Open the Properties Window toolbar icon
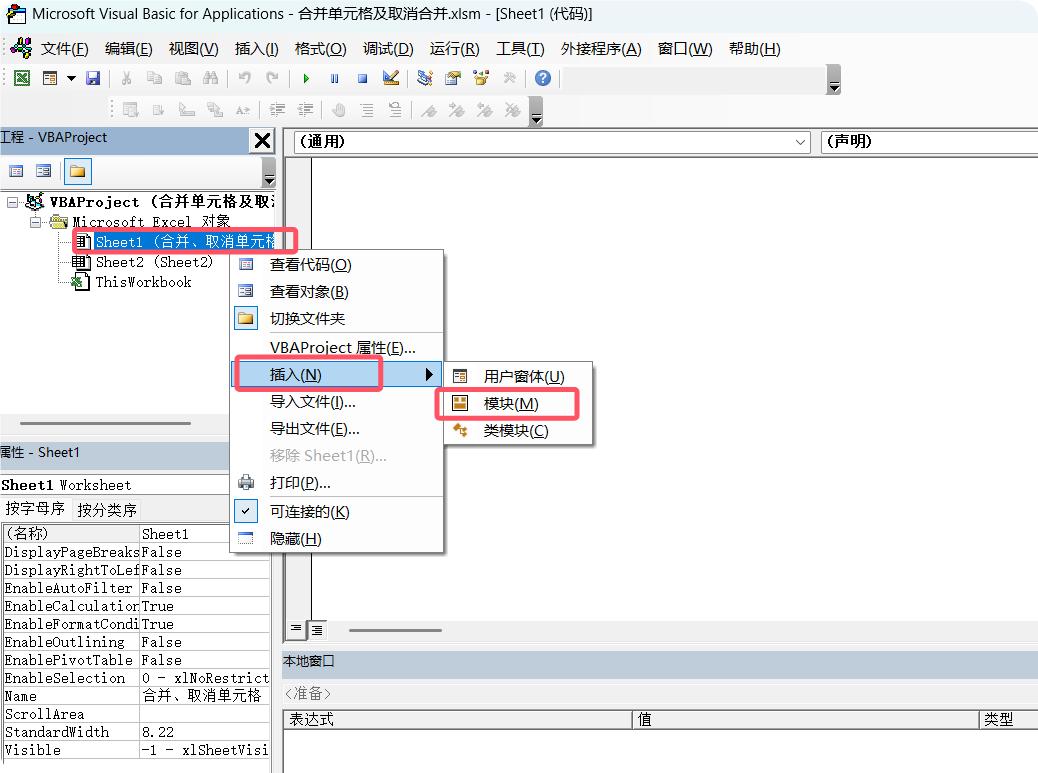This screenshot has width=1038, height=773. (453, 78)
